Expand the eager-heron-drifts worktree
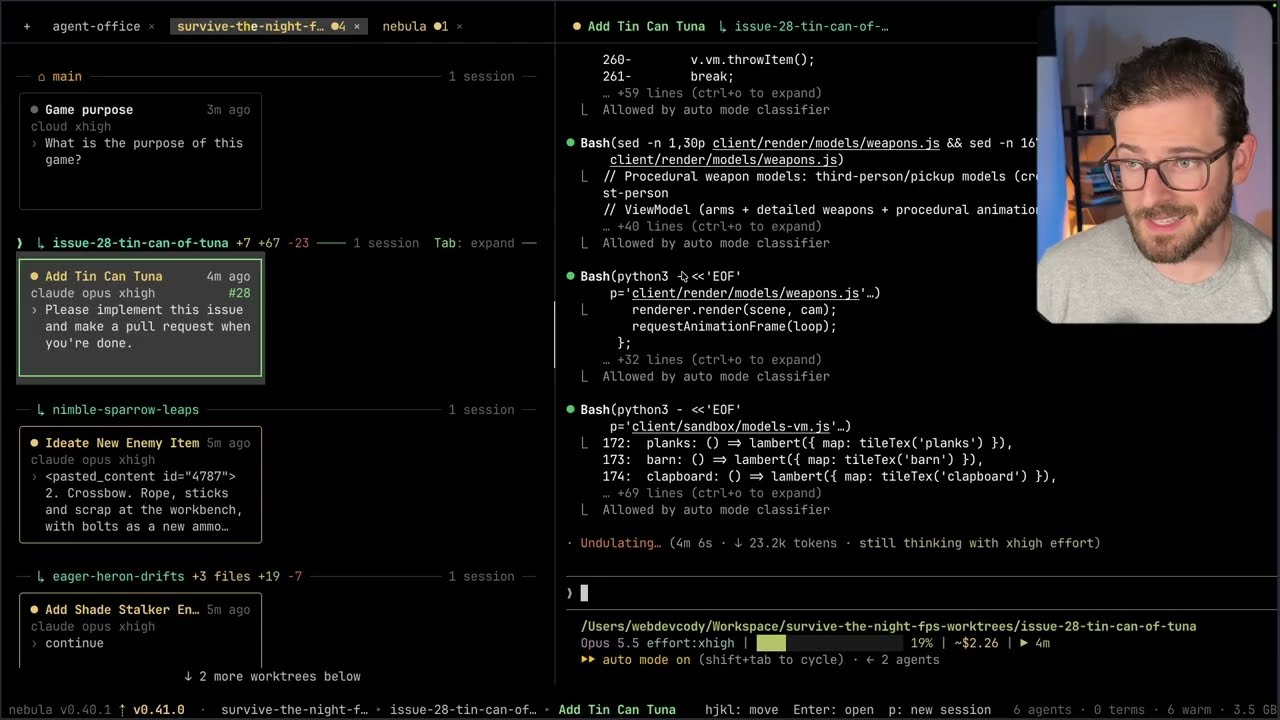The height and width of the screenshot is (720, 1280). [118, 576]
